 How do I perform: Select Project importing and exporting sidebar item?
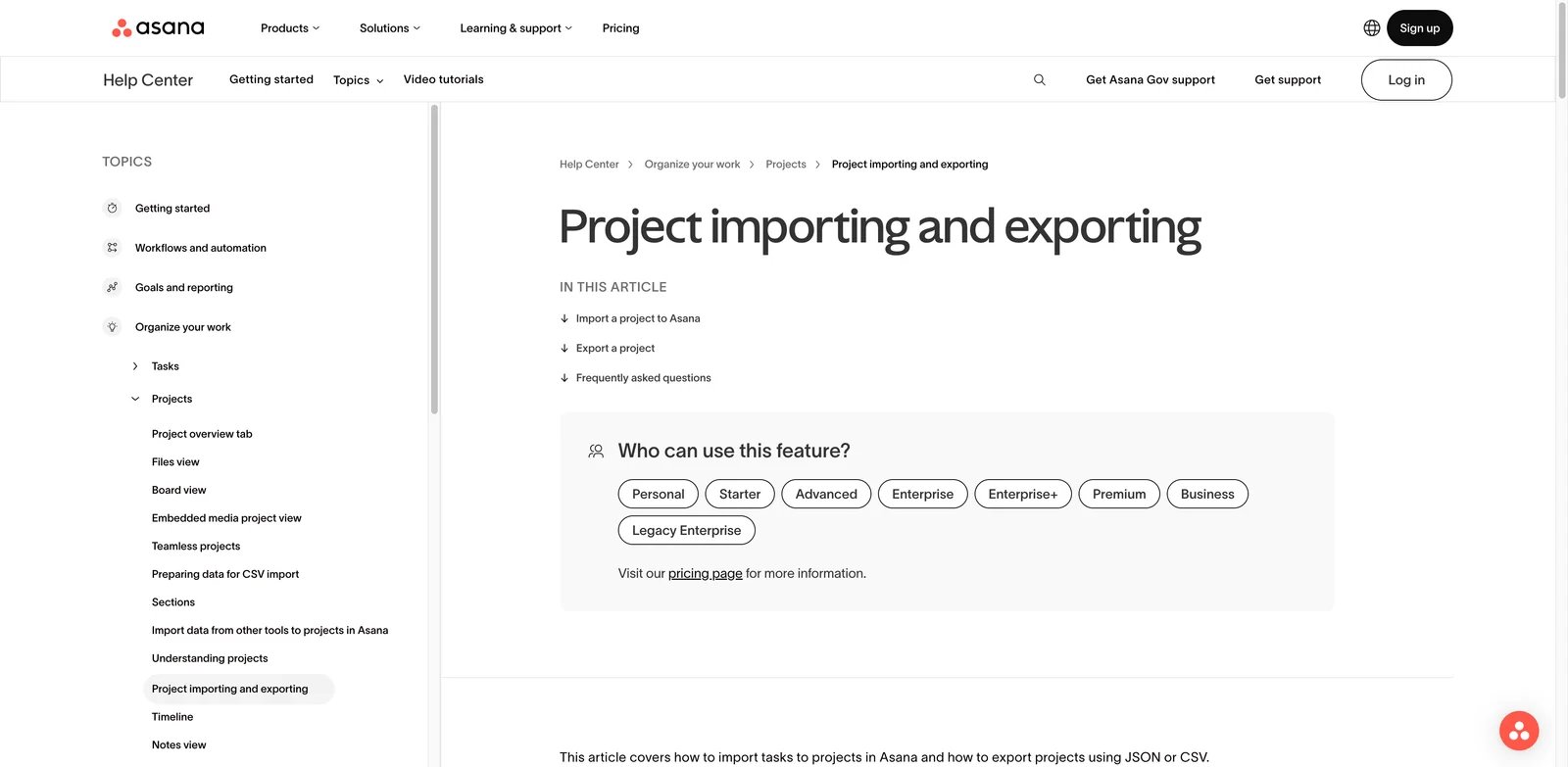click(x=239, y=689)
